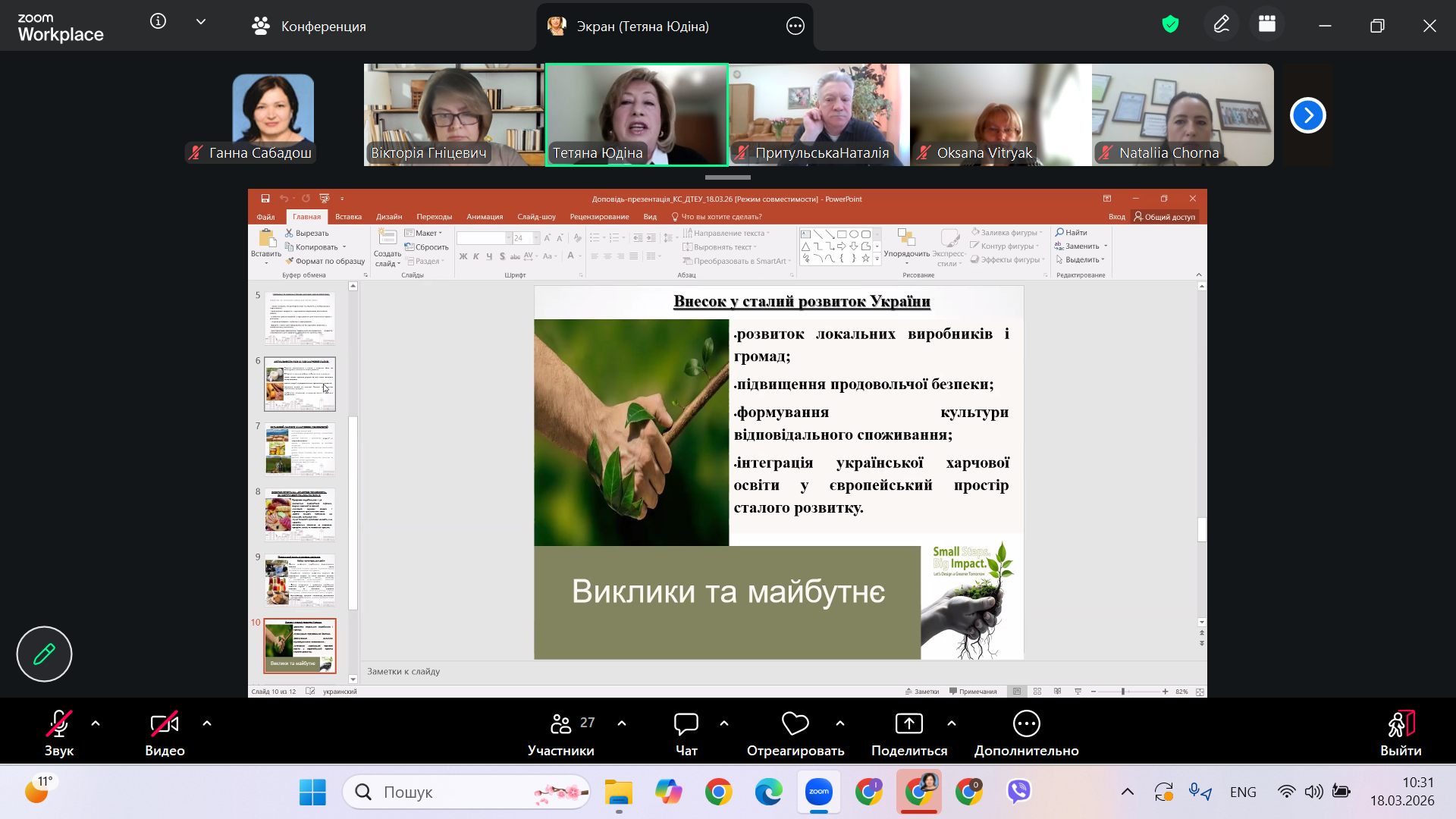Click the Выйти leave button

1400,733
